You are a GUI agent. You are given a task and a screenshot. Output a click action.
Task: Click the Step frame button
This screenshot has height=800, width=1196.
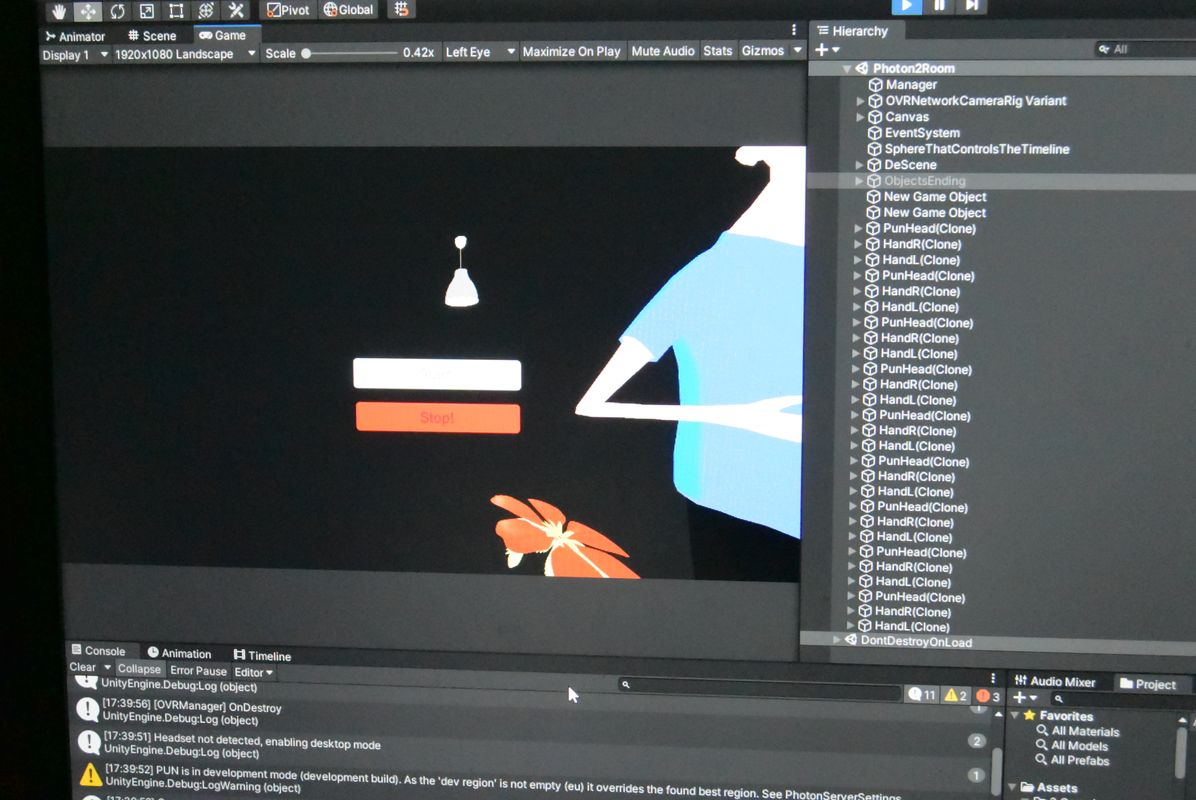972,6
